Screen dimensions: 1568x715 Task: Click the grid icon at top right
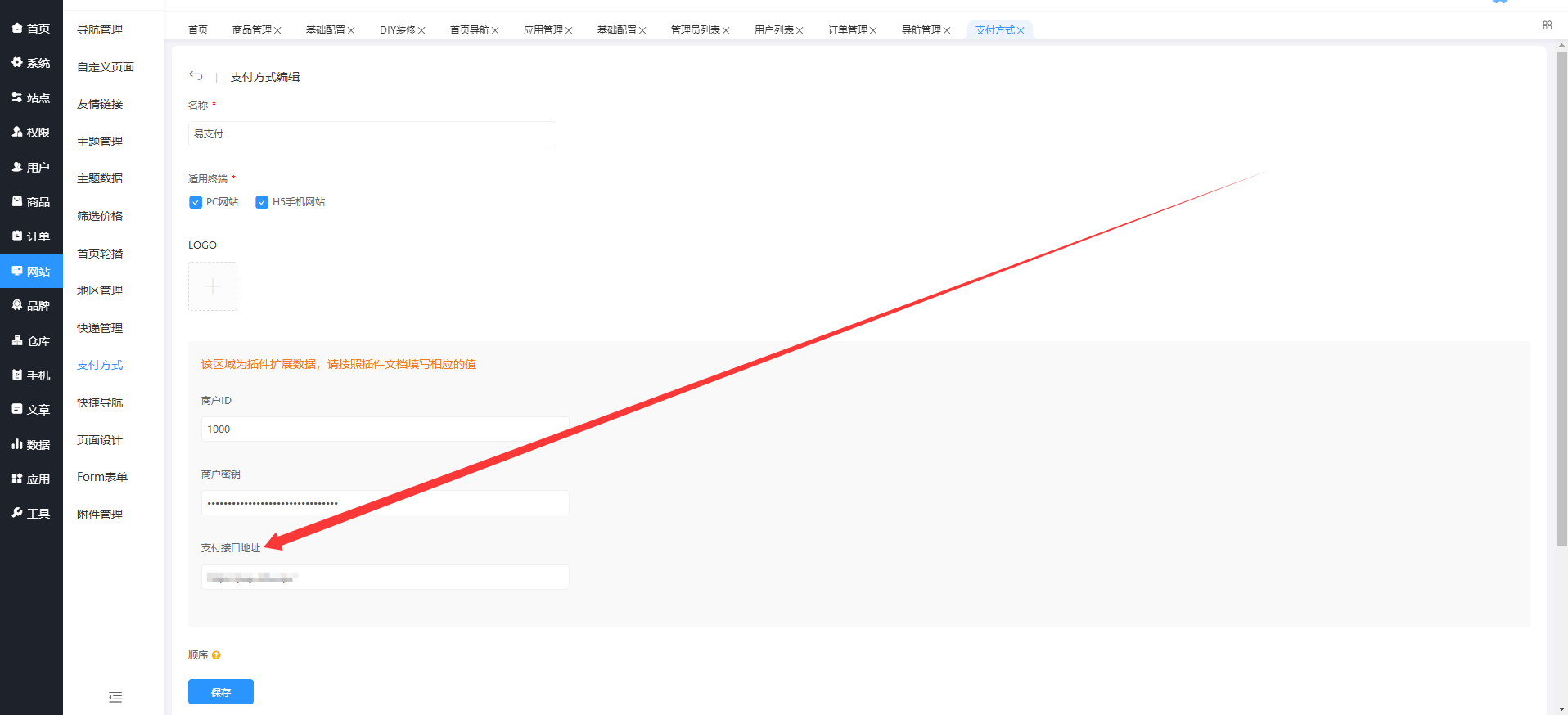(1547, 25)
